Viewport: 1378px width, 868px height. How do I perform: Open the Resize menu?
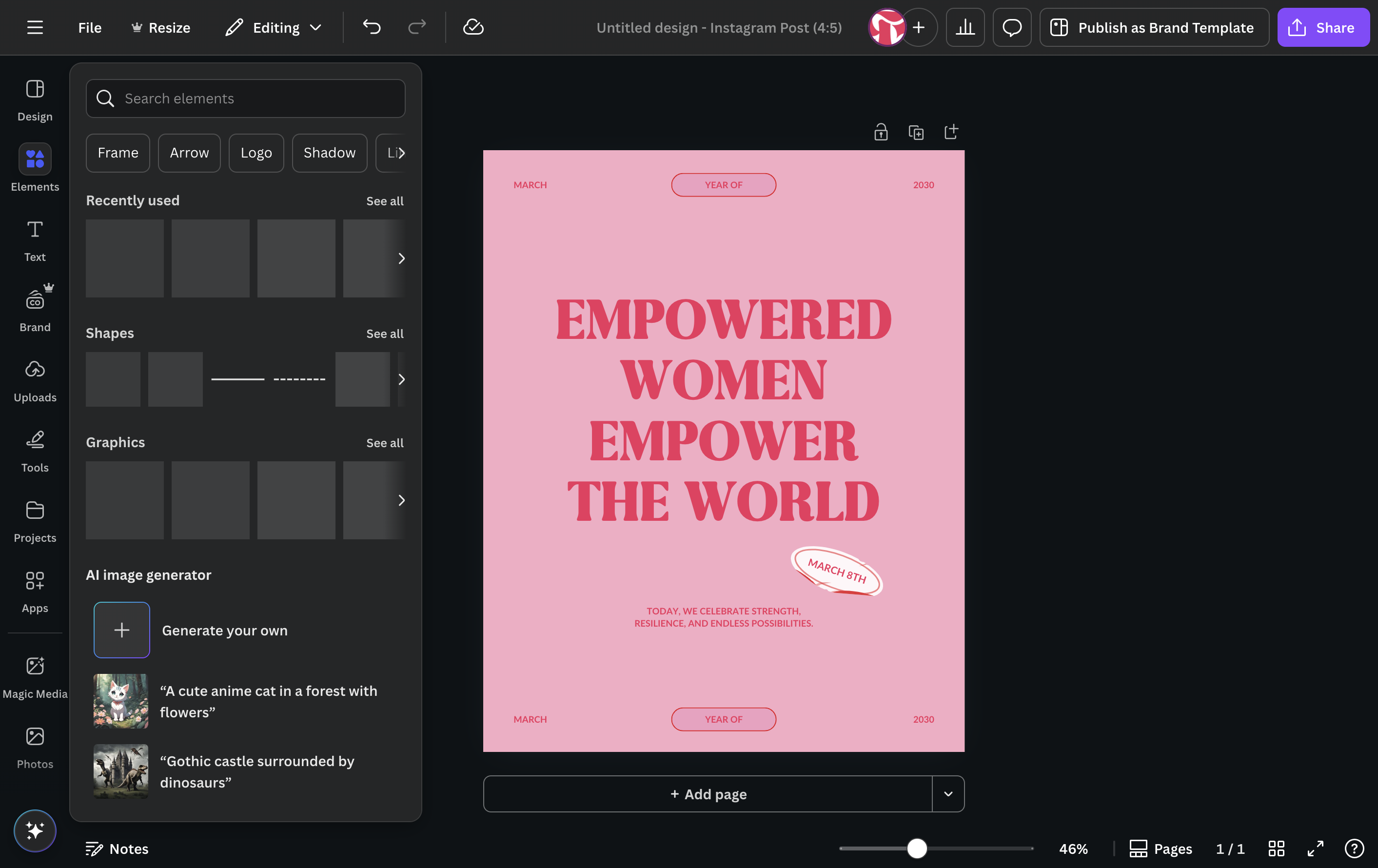[161, 27]
